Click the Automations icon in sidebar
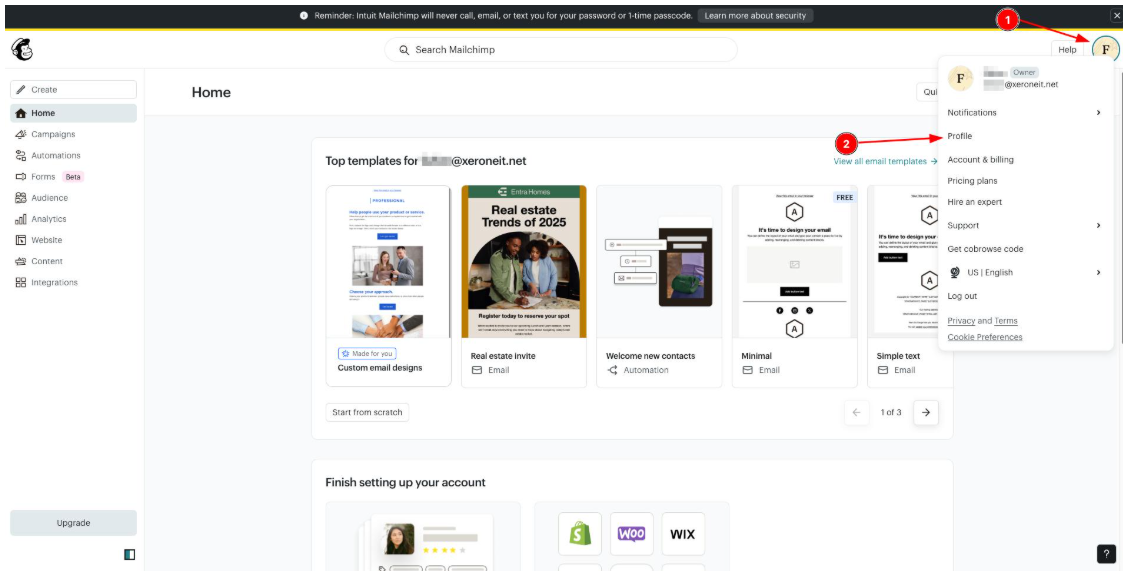Image resolution: width=1123 pixels, height=573 pixels. click(21, 155)
